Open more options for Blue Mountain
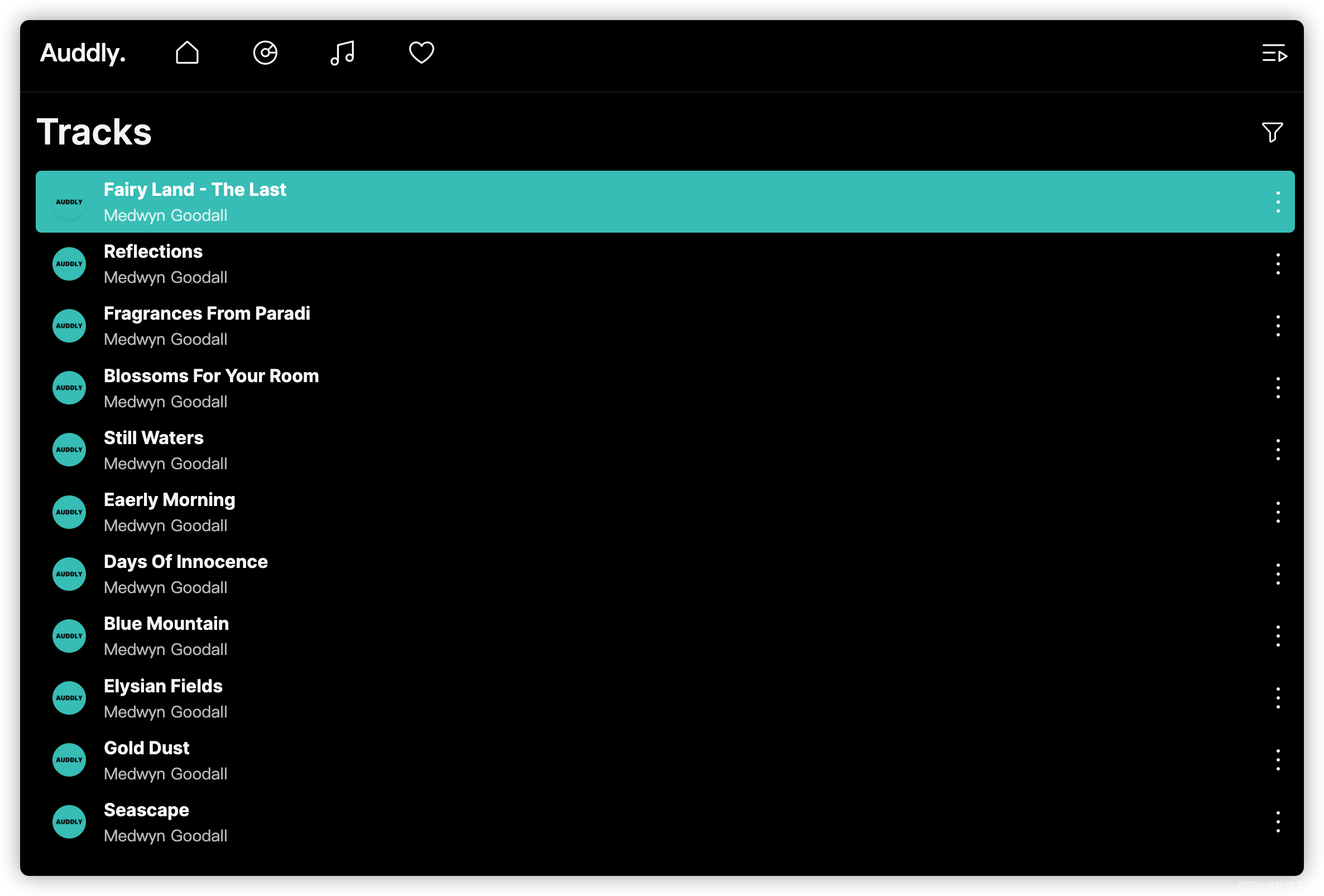 click(x=1278, y=637)
